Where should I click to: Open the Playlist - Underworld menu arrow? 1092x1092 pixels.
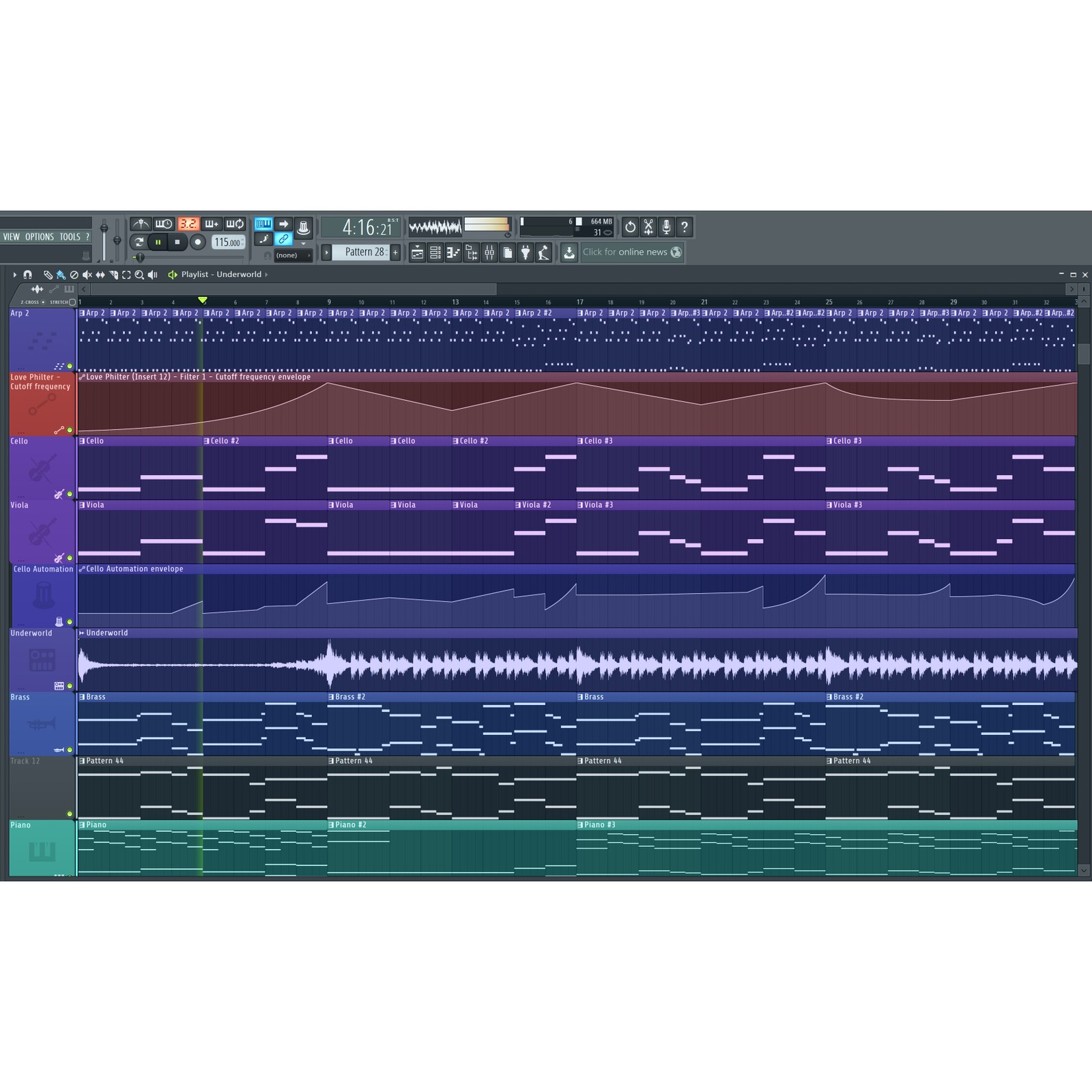265,274
